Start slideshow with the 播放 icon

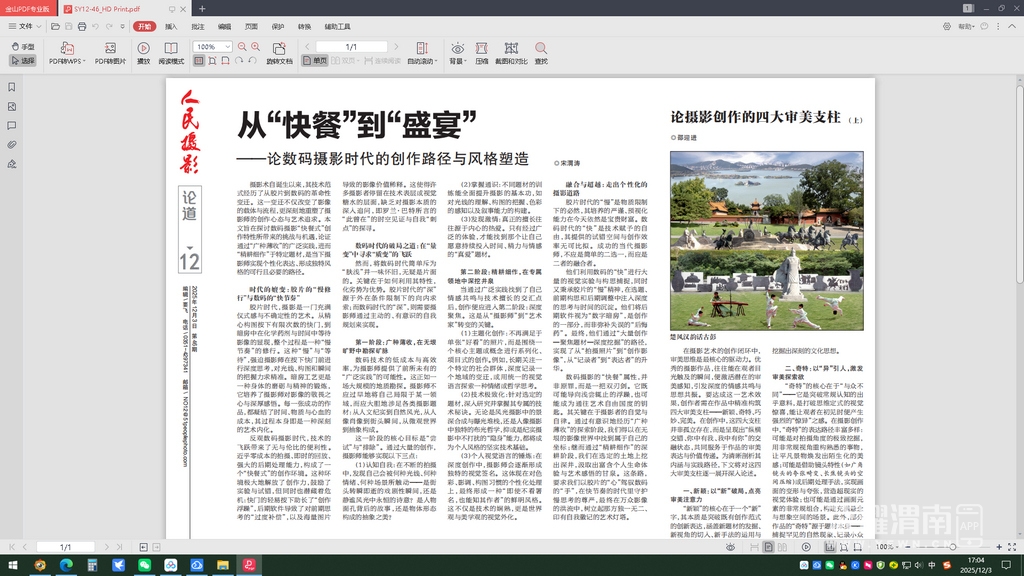click(x=143, y=52)
